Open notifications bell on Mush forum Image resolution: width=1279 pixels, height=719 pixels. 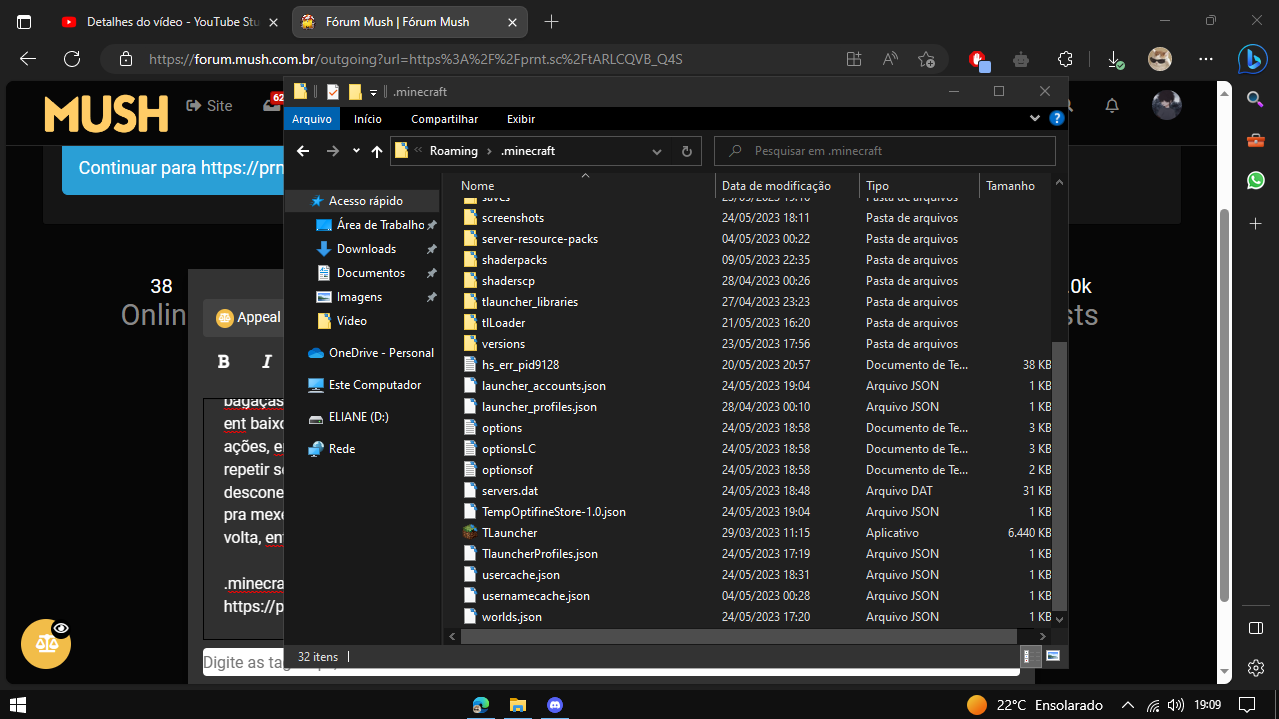tap(1112, 105)
